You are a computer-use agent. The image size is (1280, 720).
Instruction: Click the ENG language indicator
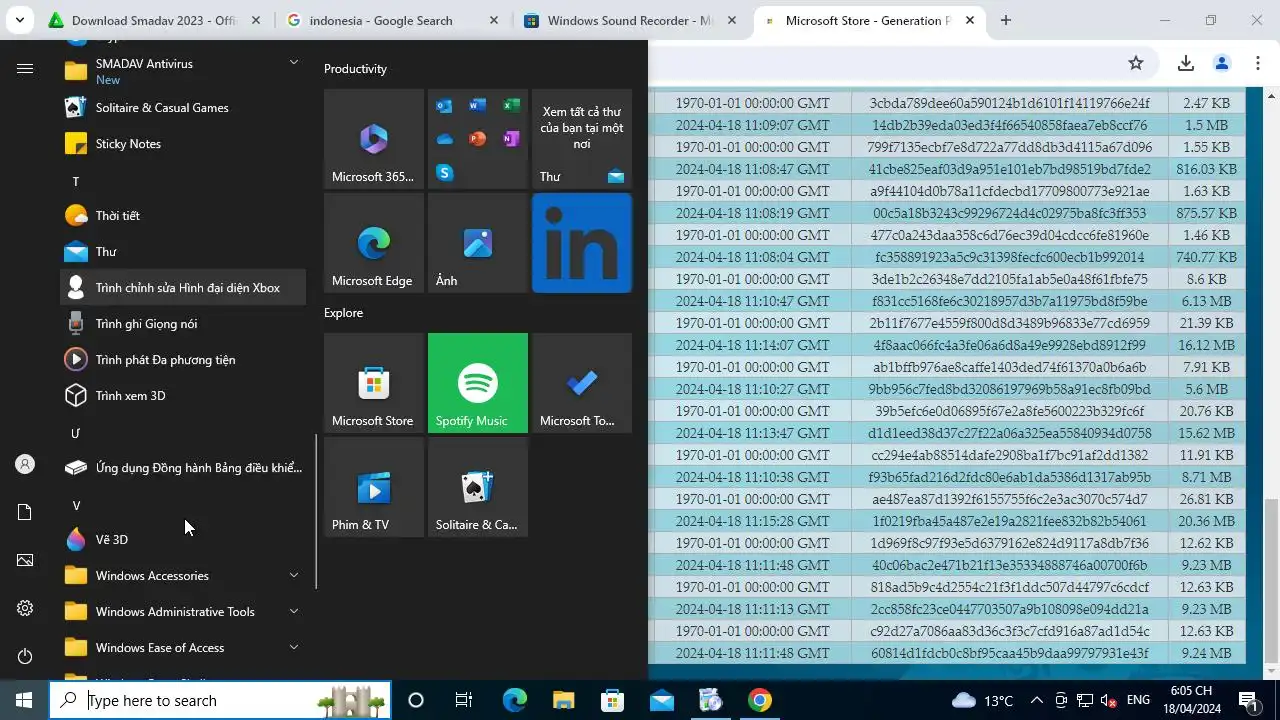(1138, 700)
